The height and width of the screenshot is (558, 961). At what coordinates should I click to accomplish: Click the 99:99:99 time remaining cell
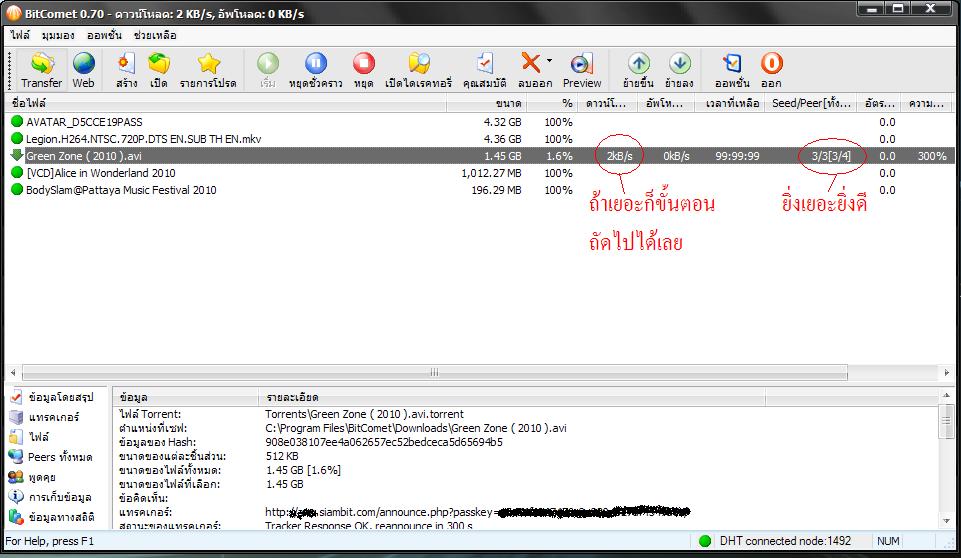coord(737,156)
